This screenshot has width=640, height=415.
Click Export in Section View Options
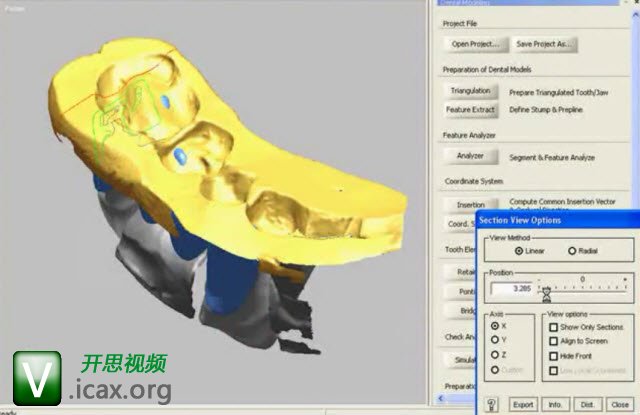coord(523,404)
